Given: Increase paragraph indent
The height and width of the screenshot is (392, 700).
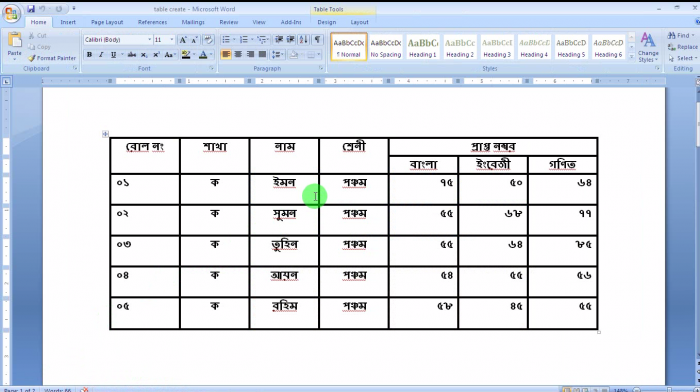Looking at the screenshot, I should point(291,40).
